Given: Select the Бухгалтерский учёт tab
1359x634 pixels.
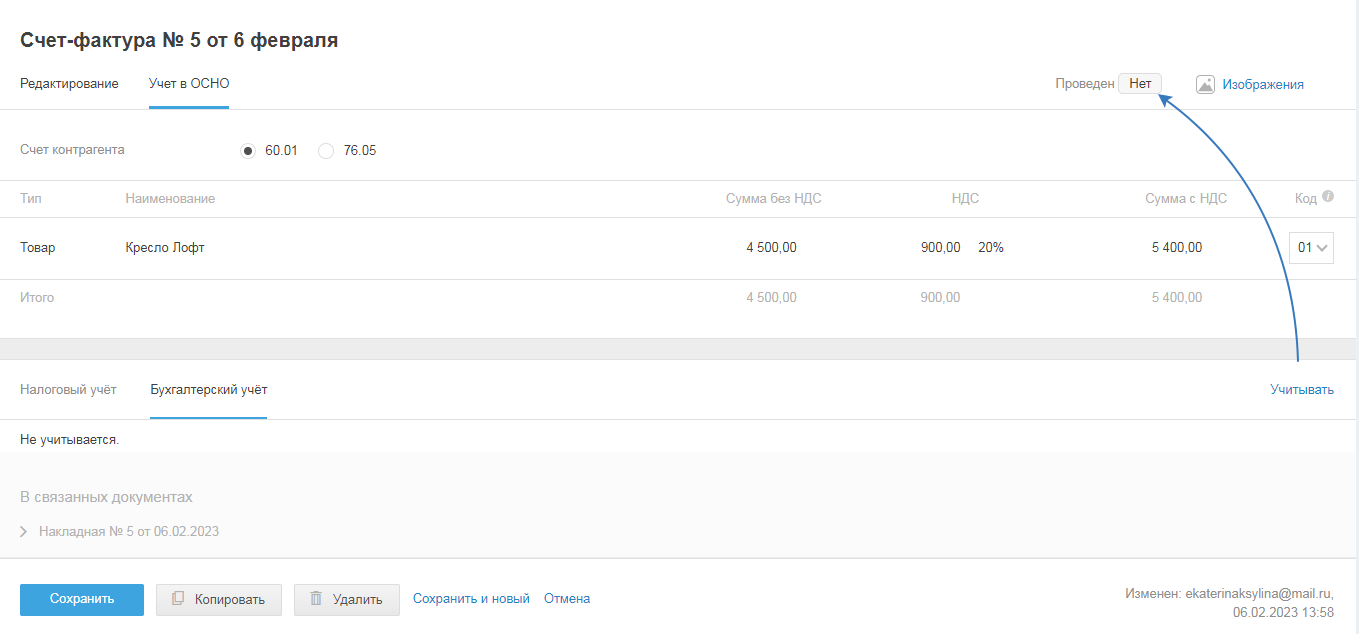Looking at the screenshot, I should click(x=208, y=389).
